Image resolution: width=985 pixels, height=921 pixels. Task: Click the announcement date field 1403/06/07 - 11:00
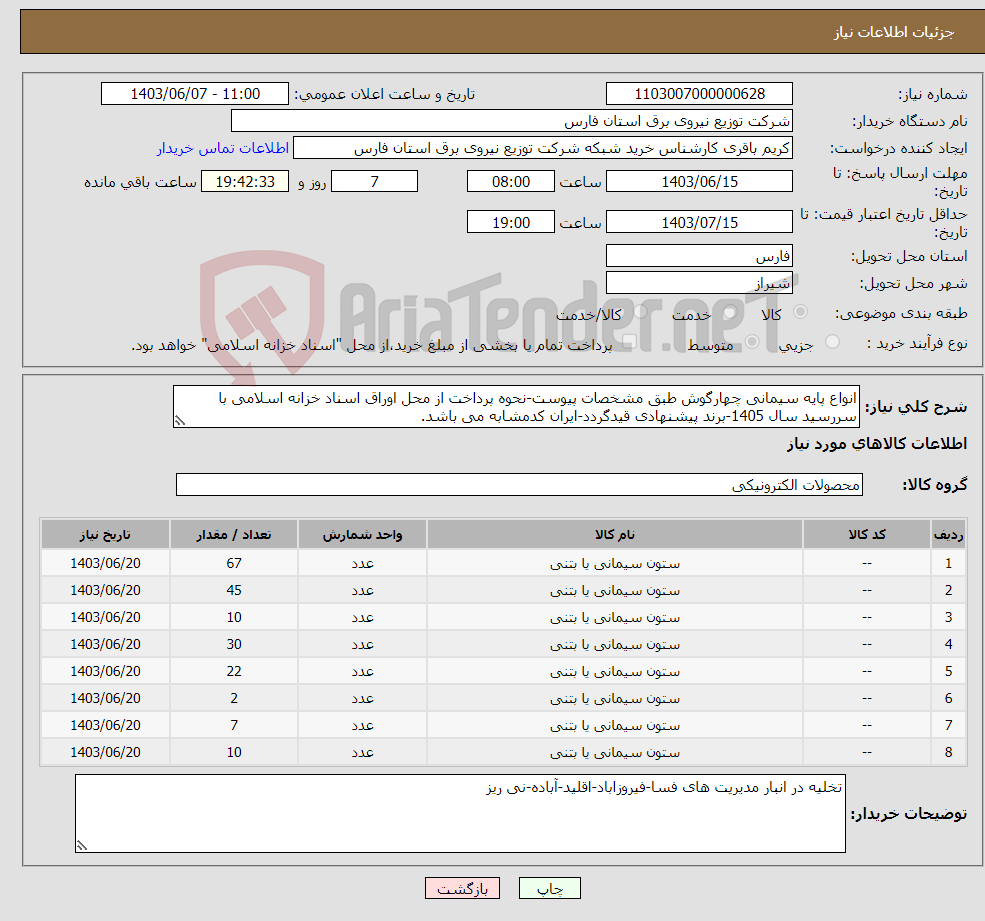tap(195, 94)
